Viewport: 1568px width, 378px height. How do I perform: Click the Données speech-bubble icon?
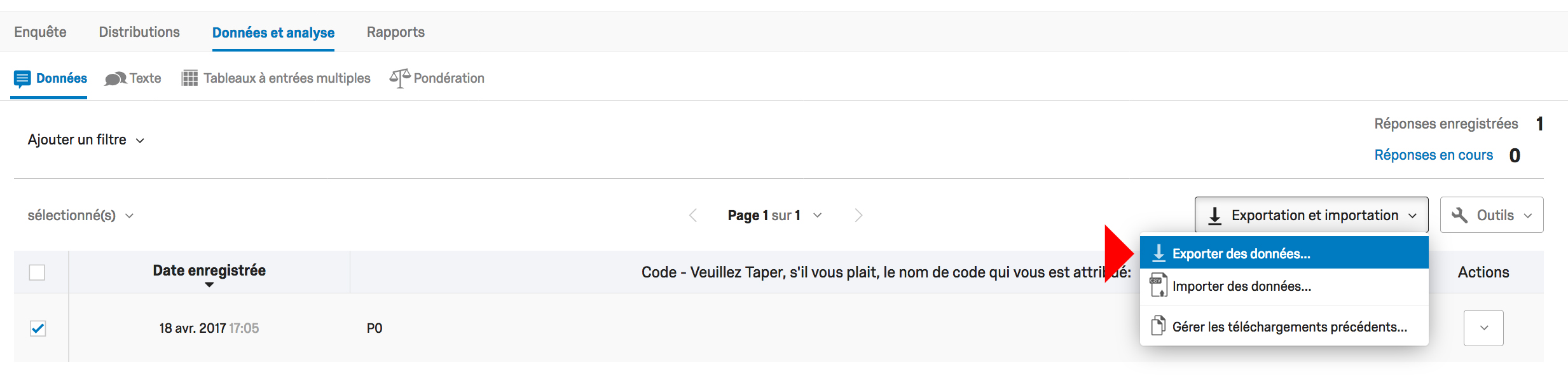pos(22,79)
